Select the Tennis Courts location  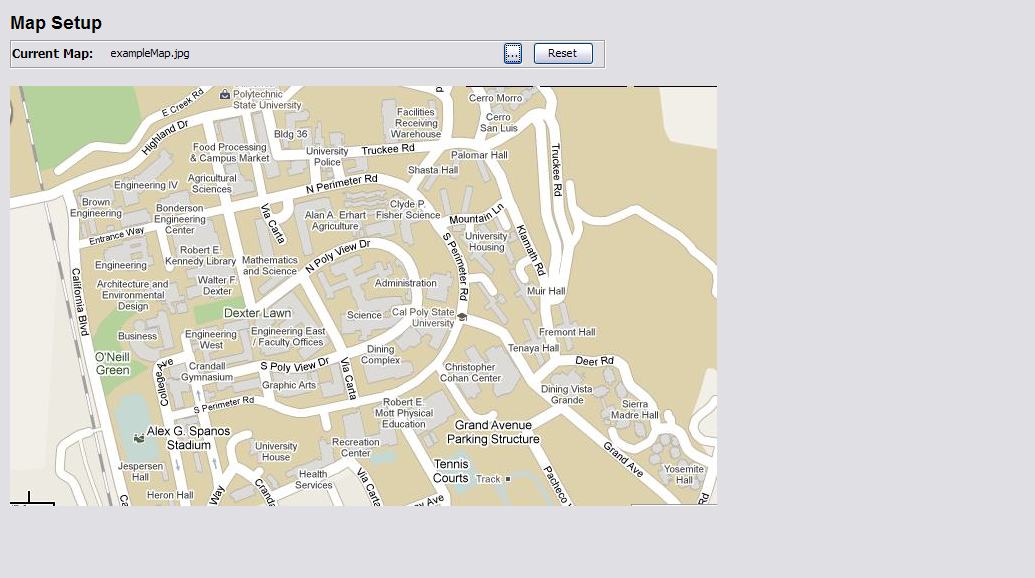(x=451, y=471)
